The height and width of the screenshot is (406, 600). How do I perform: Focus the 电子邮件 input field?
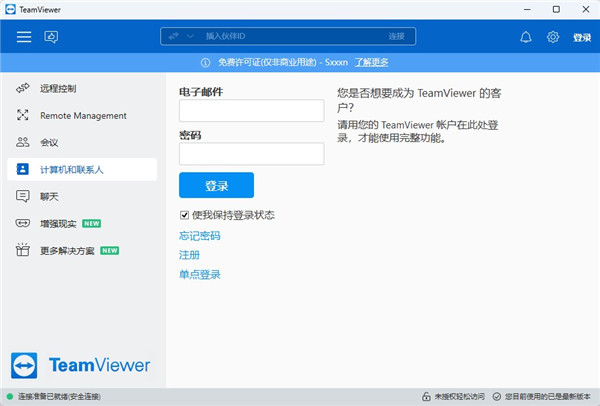(251, 111)
